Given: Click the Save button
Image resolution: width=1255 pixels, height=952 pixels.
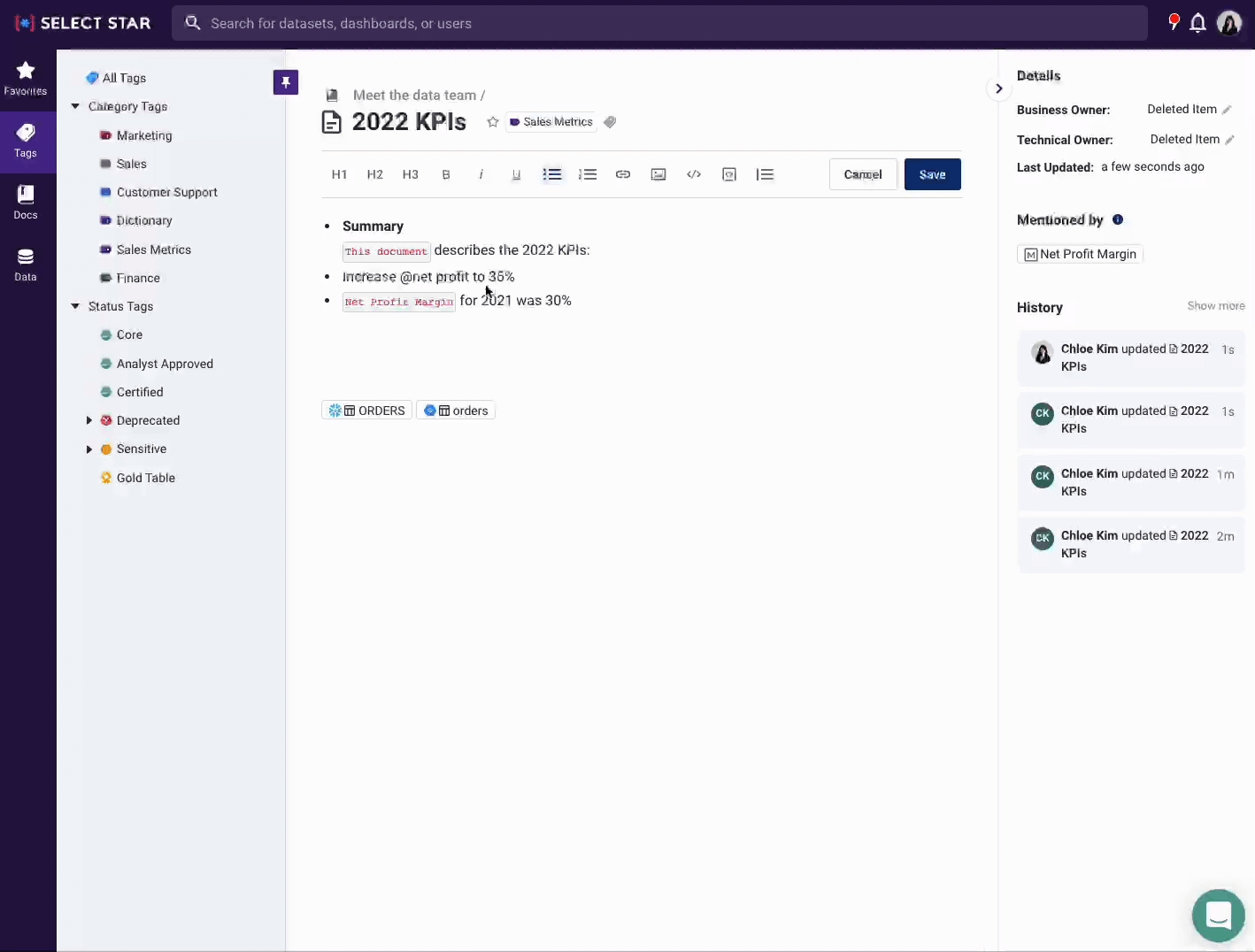Looking at the screenshot, I should point(932,174).
